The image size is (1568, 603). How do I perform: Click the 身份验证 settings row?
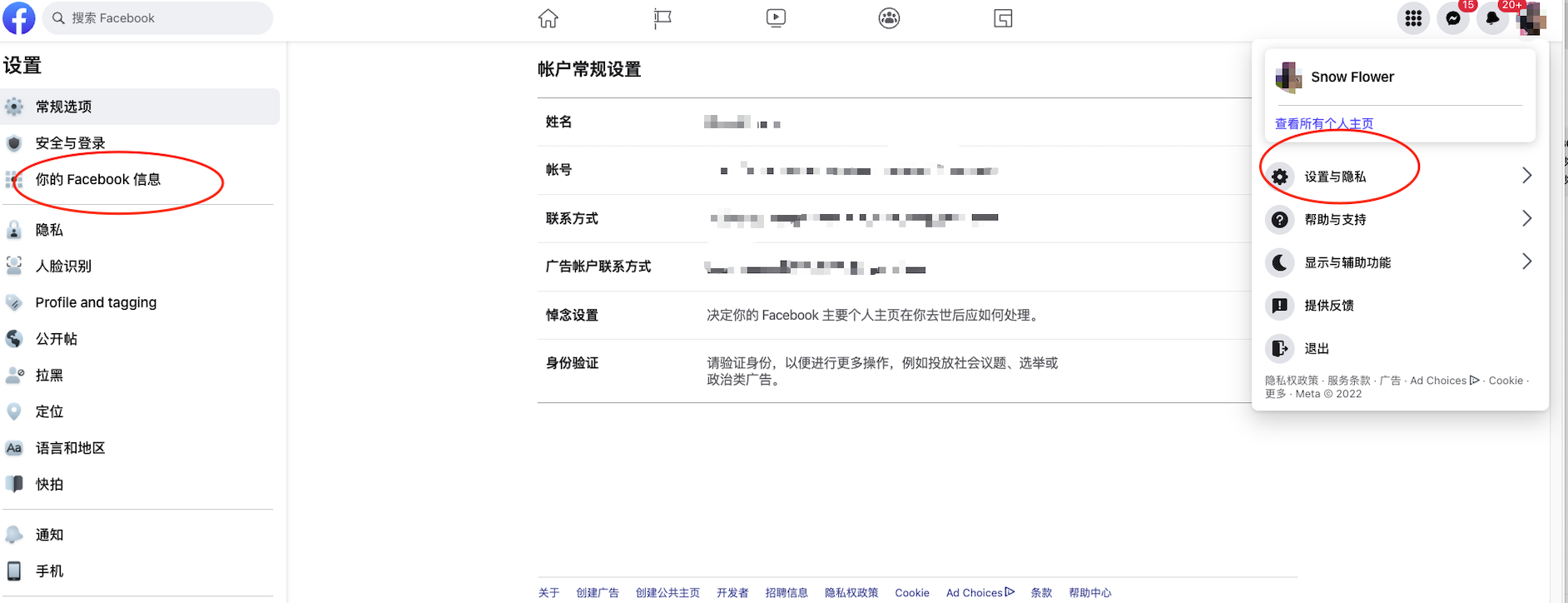(x=895, y=371)
